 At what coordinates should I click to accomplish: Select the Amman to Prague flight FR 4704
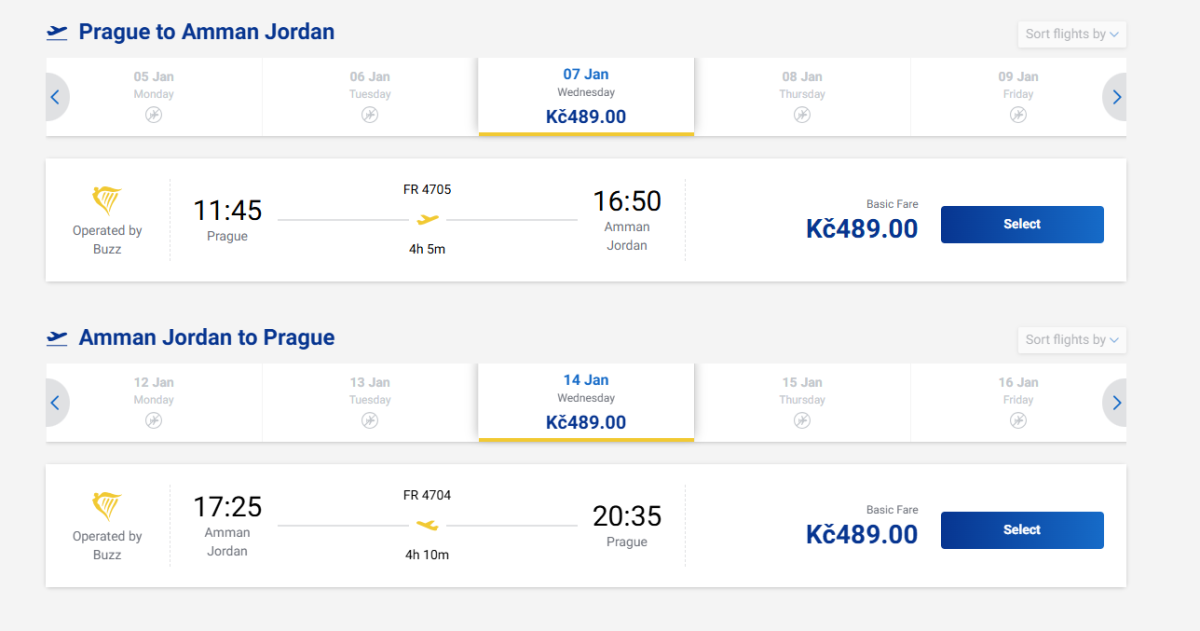[1022, 531]
